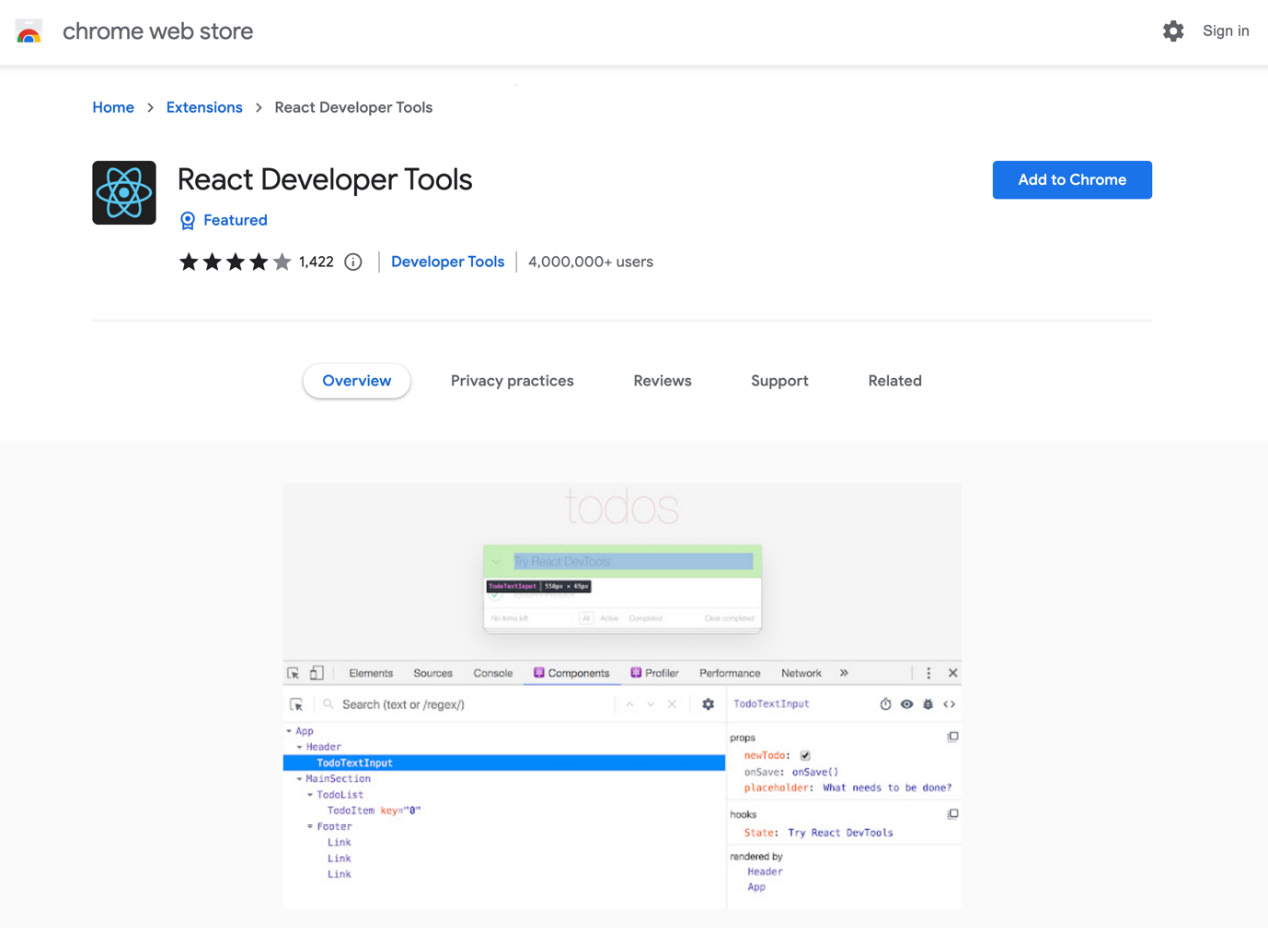This screenshot has width=1268, height=928.
Task: Open the Privacy practices tab
Action: (512, 381)
